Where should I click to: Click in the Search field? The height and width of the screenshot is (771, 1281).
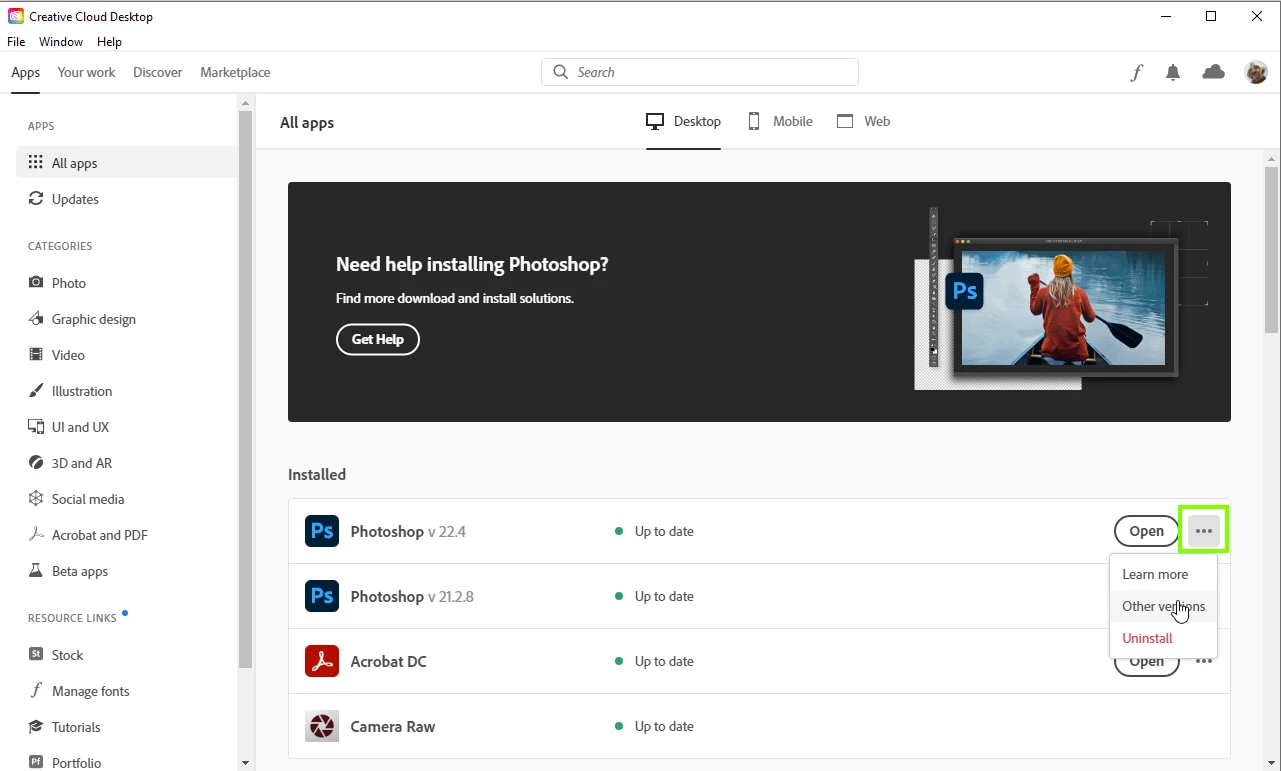point(700,72)
